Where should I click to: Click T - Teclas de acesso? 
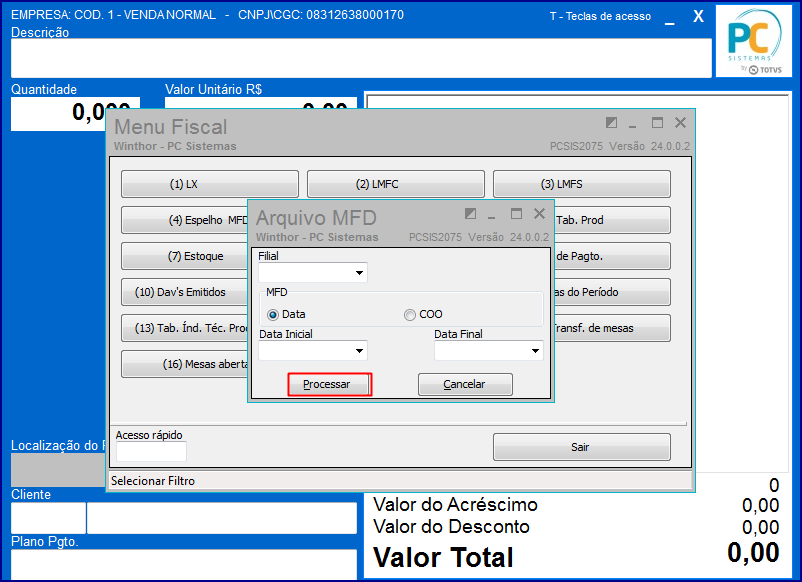(x=600, y=16)
